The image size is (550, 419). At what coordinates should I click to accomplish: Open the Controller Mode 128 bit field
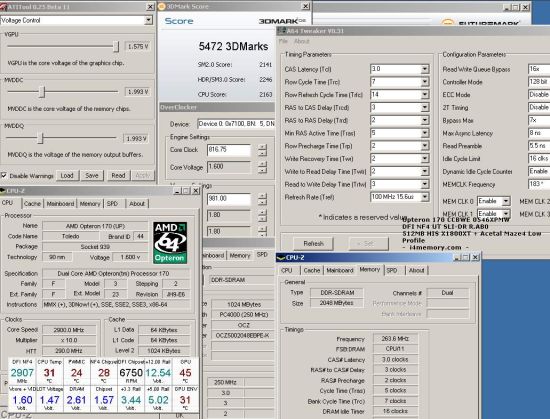click(x=539, y=82)
